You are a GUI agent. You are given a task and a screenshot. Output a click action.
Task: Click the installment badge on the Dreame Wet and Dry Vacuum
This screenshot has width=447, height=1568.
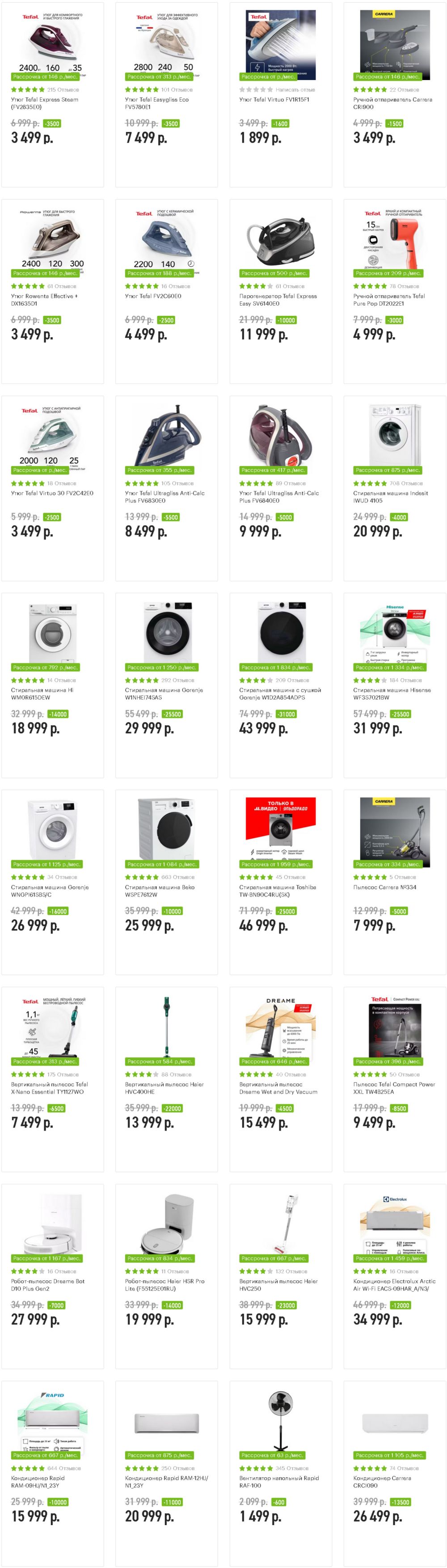pyautogui.click(x=274, y=1061)
